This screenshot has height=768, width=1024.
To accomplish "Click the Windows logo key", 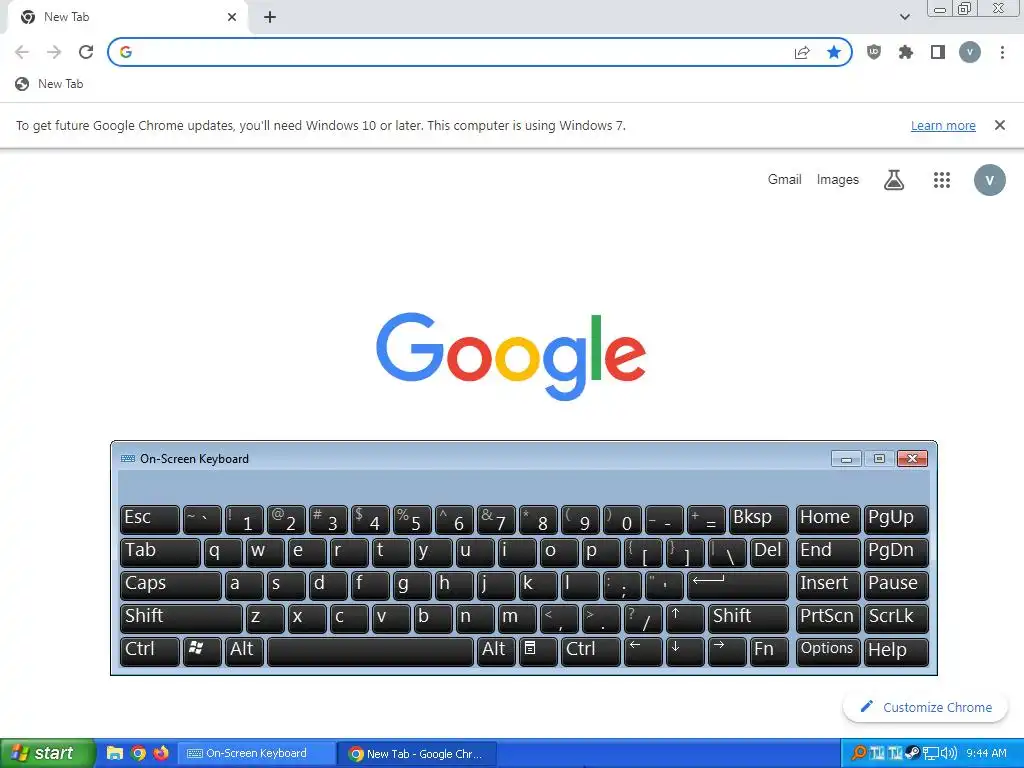I will 202,651.
